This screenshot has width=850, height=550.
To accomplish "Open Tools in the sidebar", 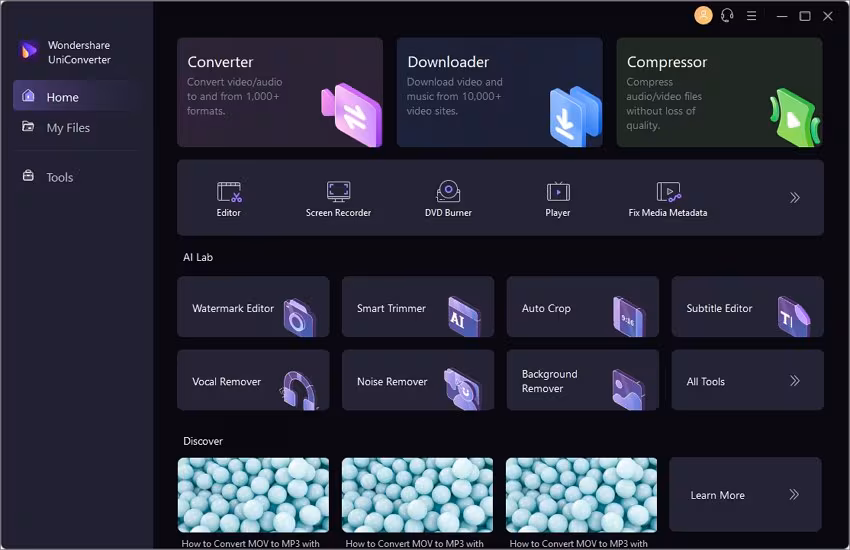I will (76, 177).
